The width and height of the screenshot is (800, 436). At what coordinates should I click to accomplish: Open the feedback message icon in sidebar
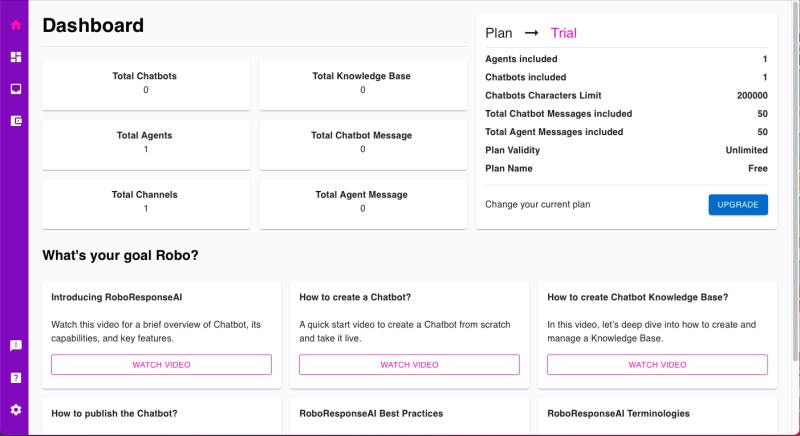tap(16, 346)
